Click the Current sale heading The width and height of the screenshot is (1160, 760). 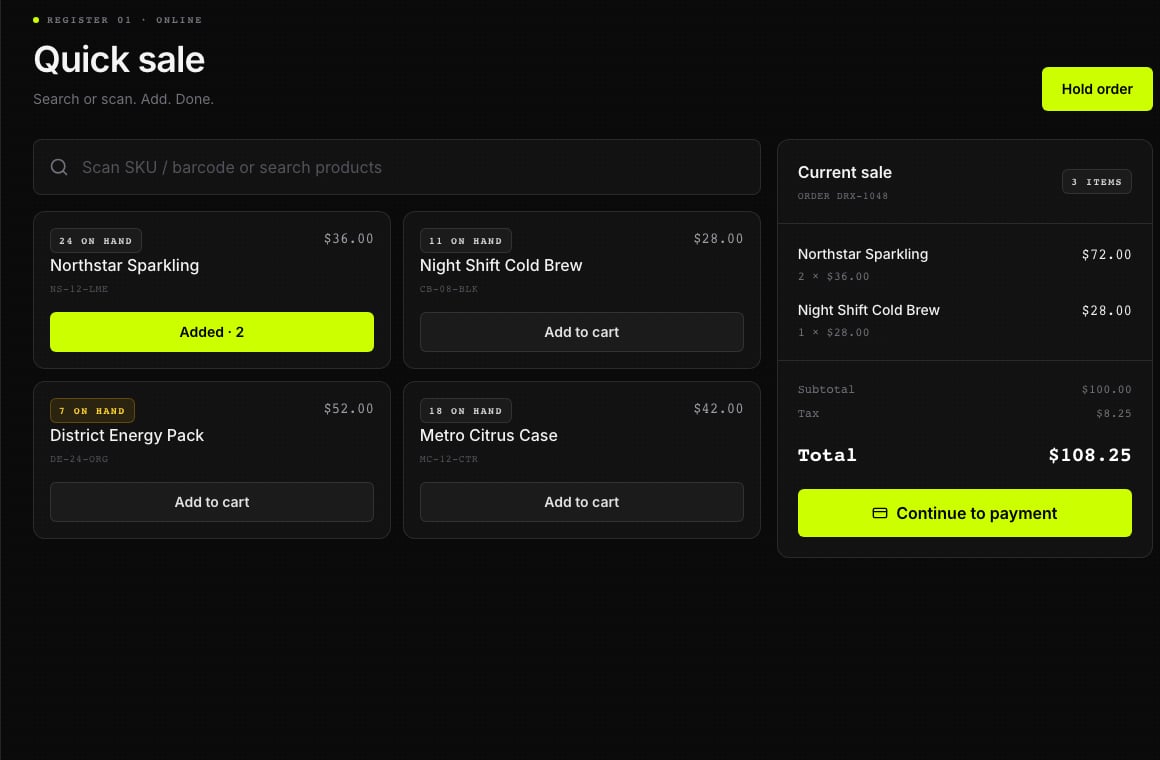[844, 172]
